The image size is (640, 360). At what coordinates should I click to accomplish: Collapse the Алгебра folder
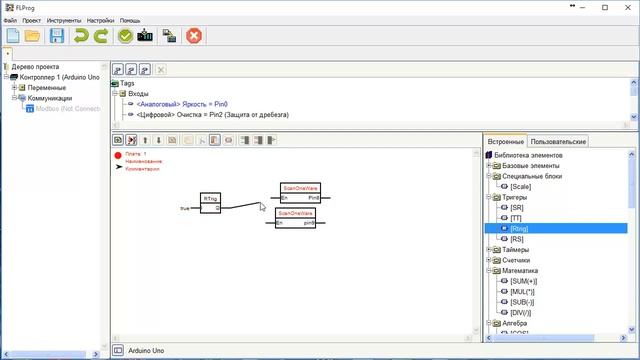(489, 322)
